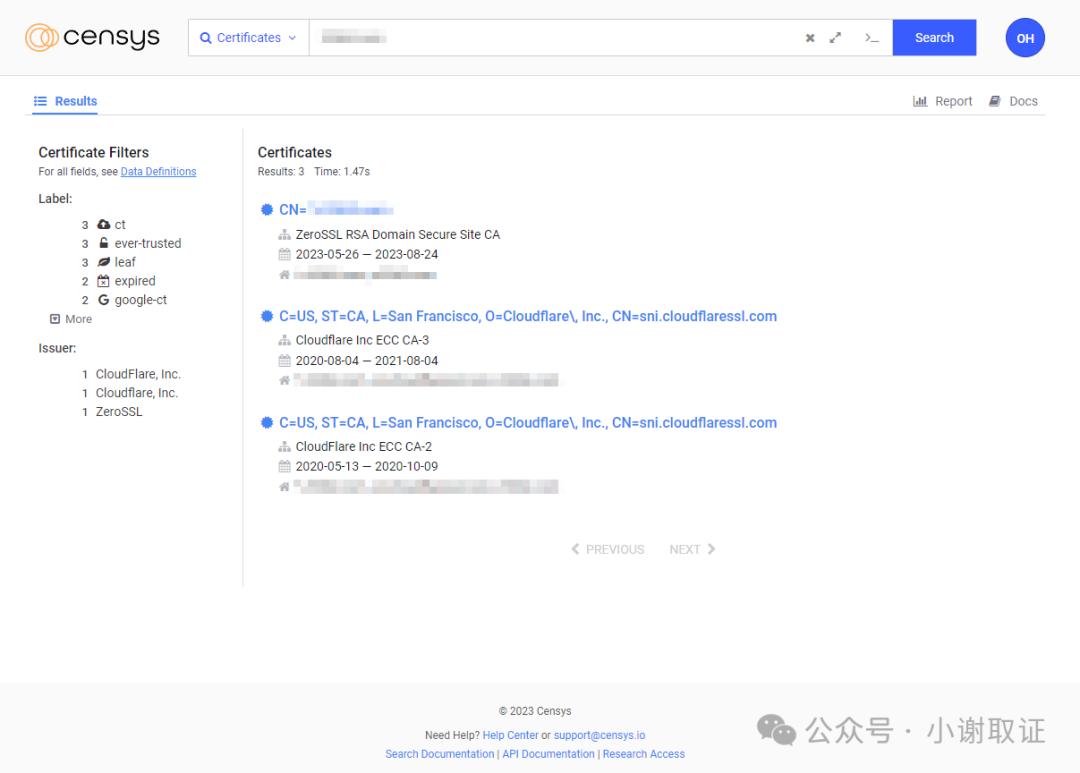This screenshot has width=1080, height=773.
Task: Click the issuer icon beside Cloudflare Inc ECC CA-3
Action: pyautogui.click(x=284, y=340)
